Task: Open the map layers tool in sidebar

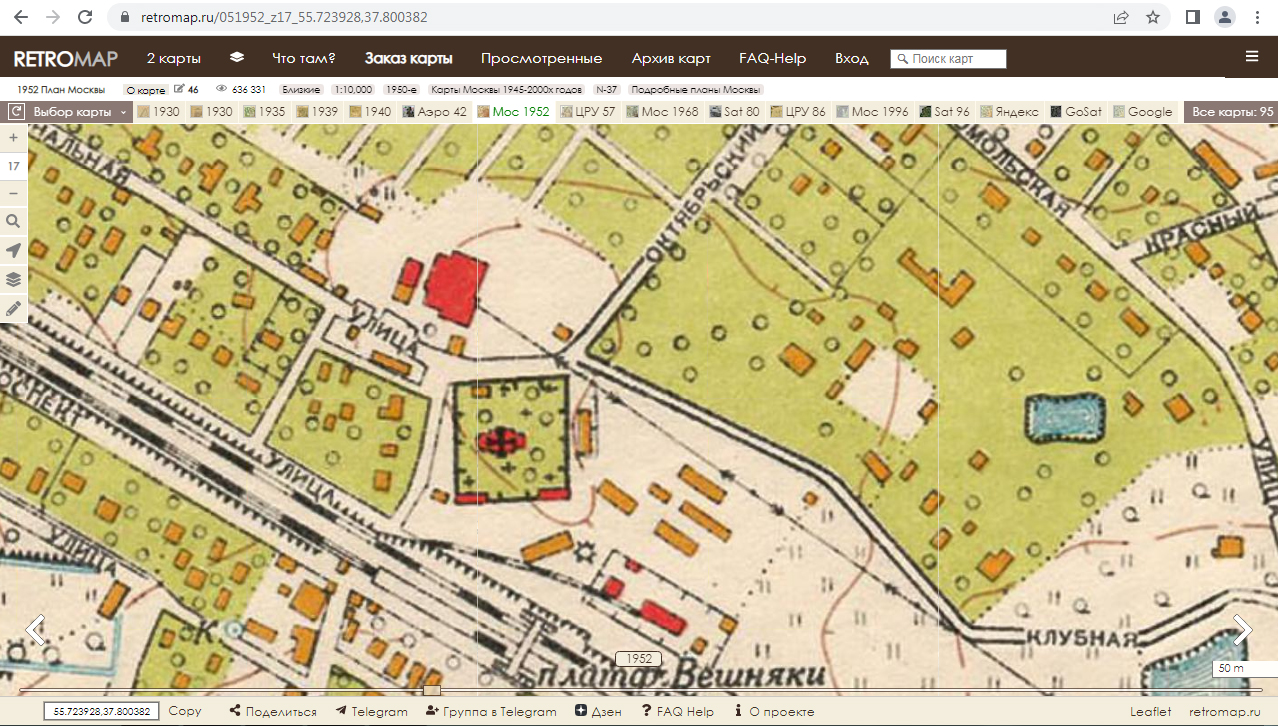Action: [x=13, y=279]
